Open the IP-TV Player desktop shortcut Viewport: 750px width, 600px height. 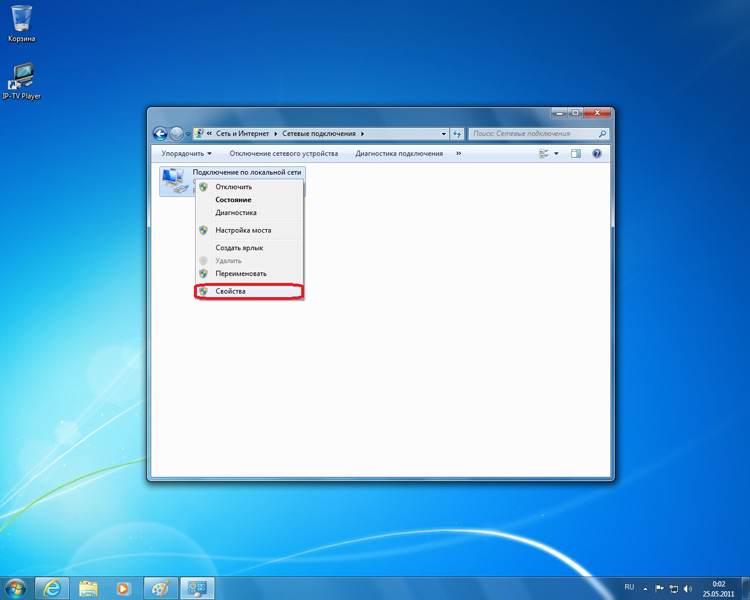coord(22,81)
